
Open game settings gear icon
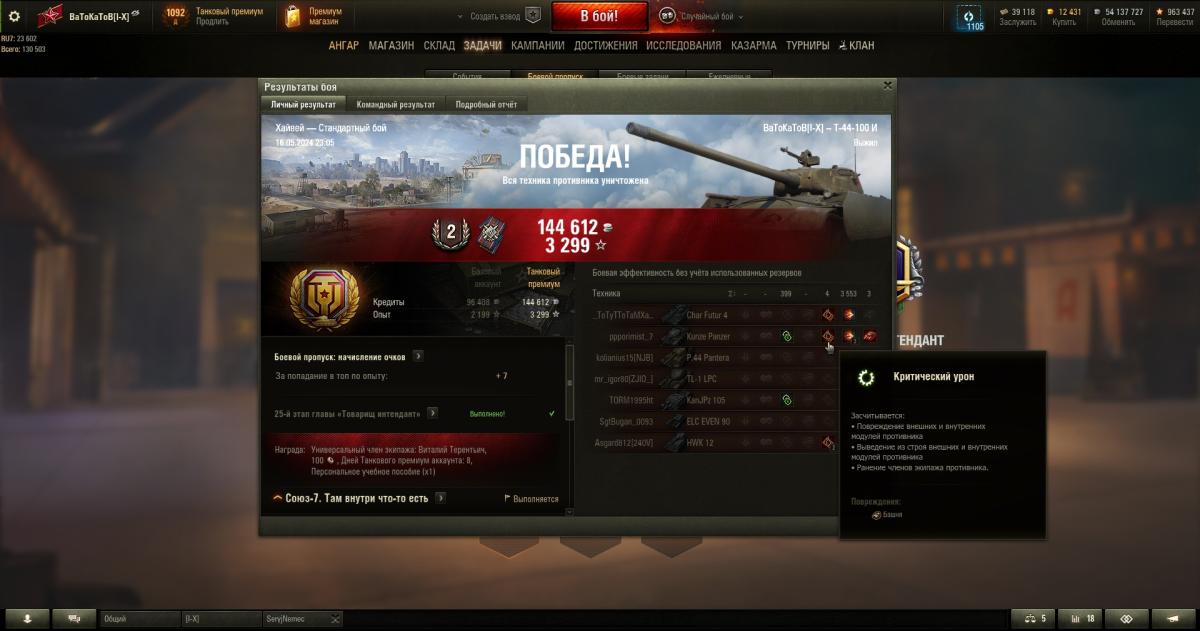click(x=14, y=16)
